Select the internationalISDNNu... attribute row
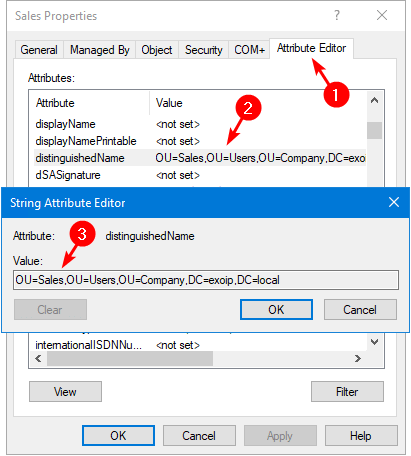The image size is (411, 456). coord(199,345)
